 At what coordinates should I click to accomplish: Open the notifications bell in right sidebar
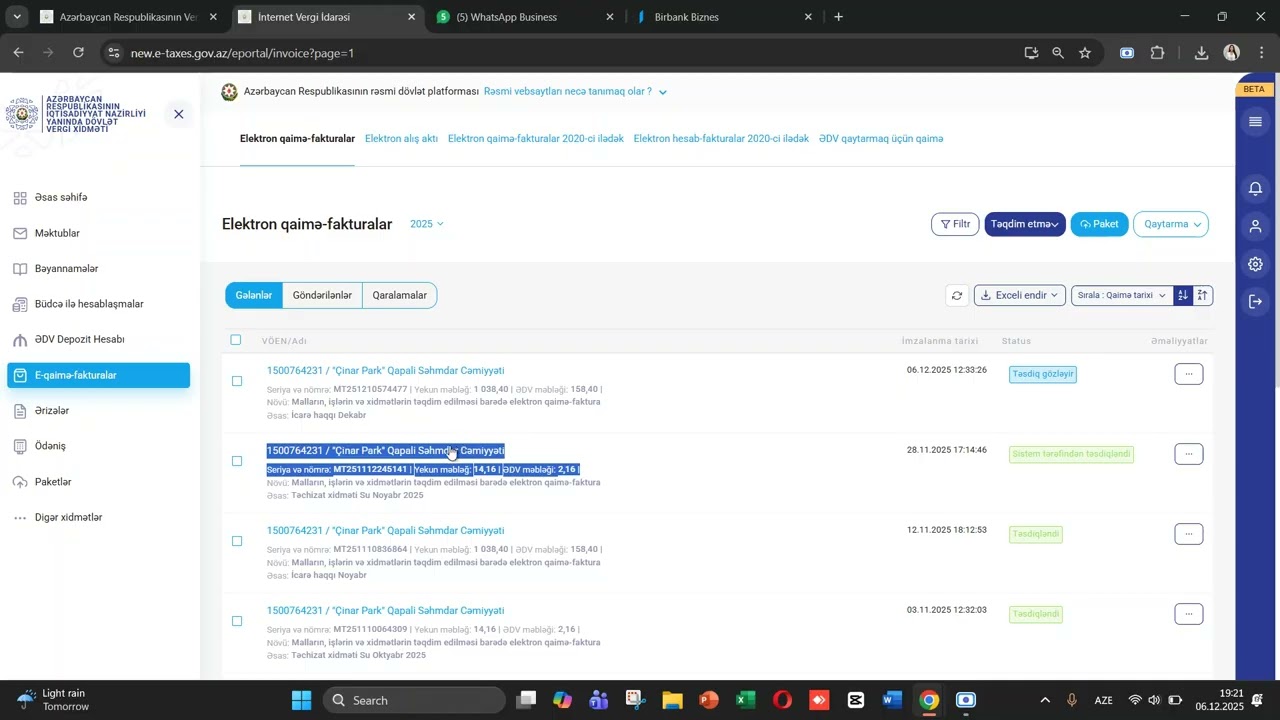point(1255,188)
